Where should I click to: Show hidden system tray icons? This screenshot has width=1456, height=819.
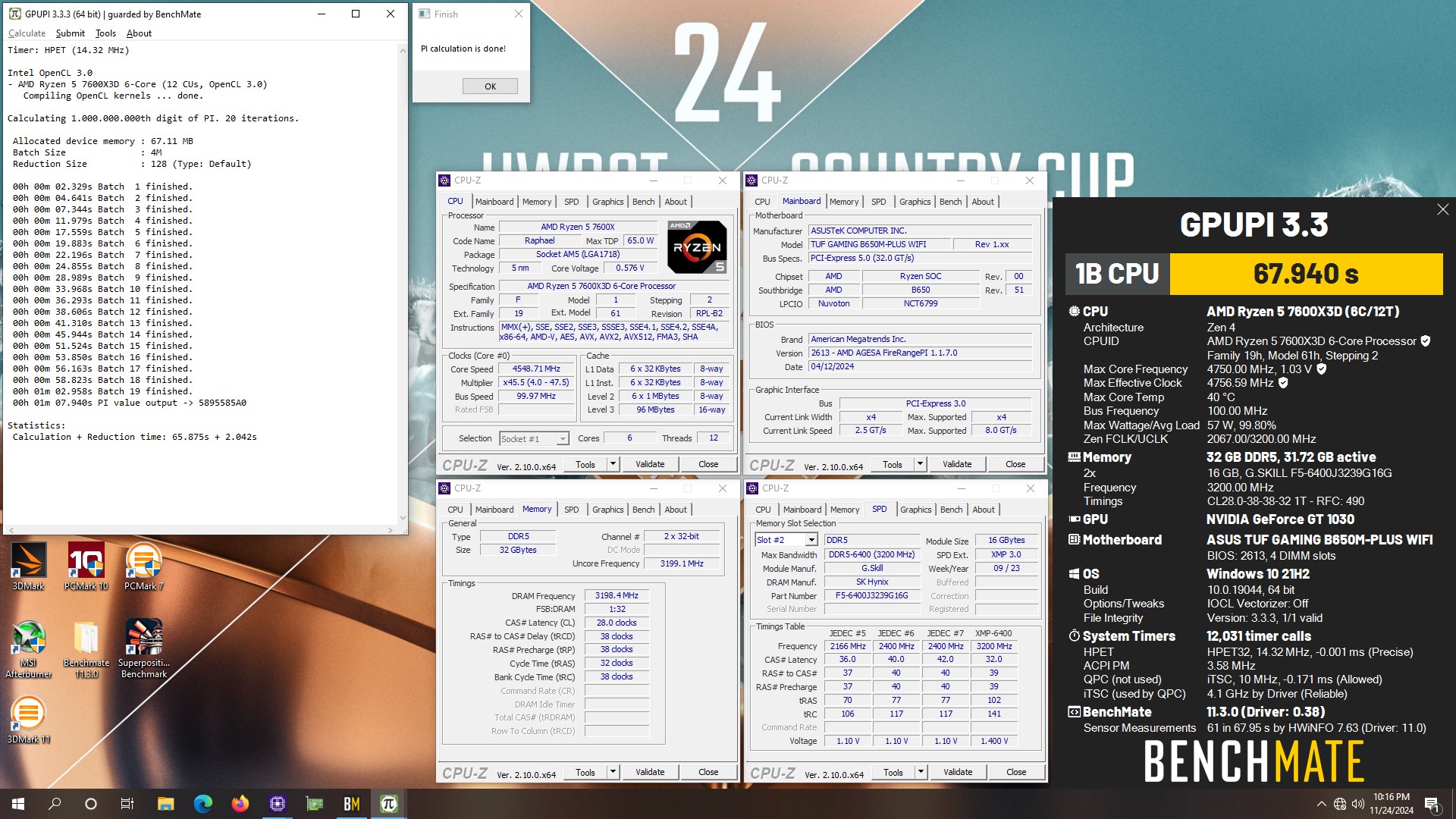click(1321, 804)
